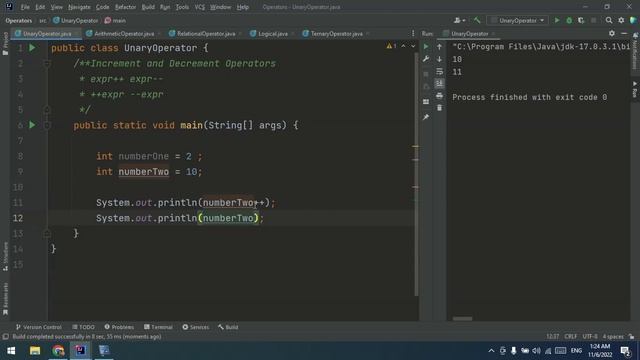Image resolution: width=640 pixels, height=360 pixels.
Task: Run UnaryOperator with the green toolbar play button
Action: [x=557, y=20]
